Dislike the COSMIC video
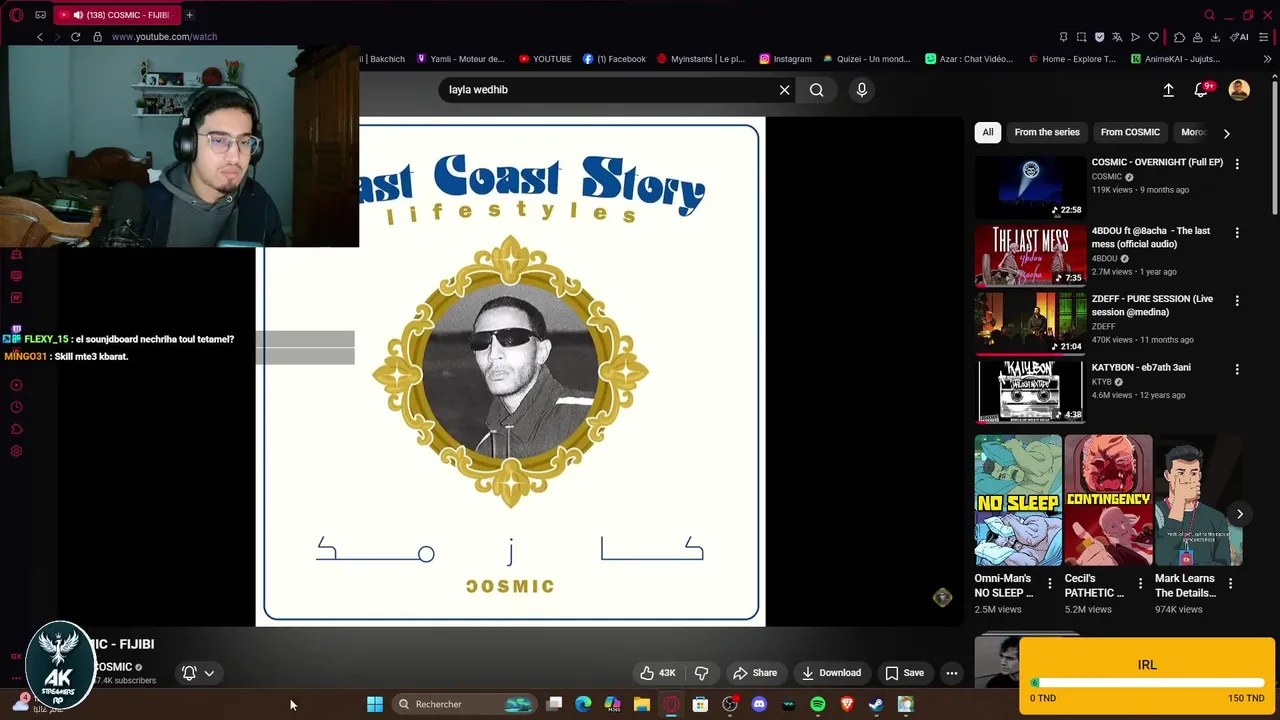Screen dimensions: 1280x720 tap(702, 673)
